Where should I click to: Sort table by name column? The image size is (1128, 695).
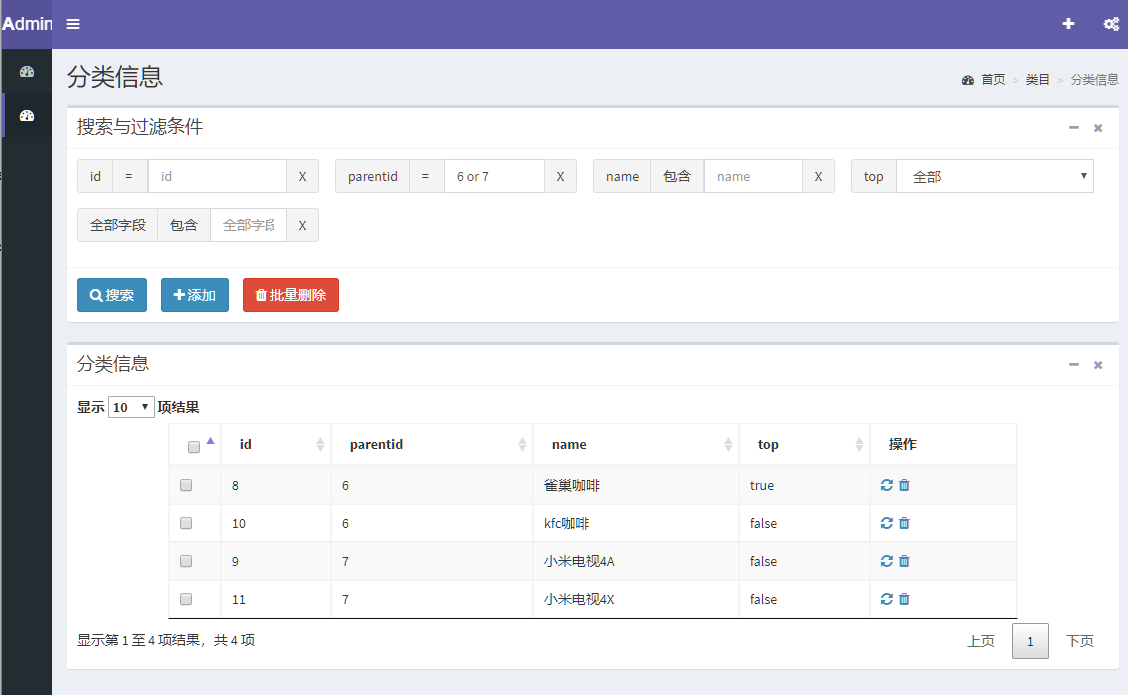pyautogui.click(x=636, y=444)
